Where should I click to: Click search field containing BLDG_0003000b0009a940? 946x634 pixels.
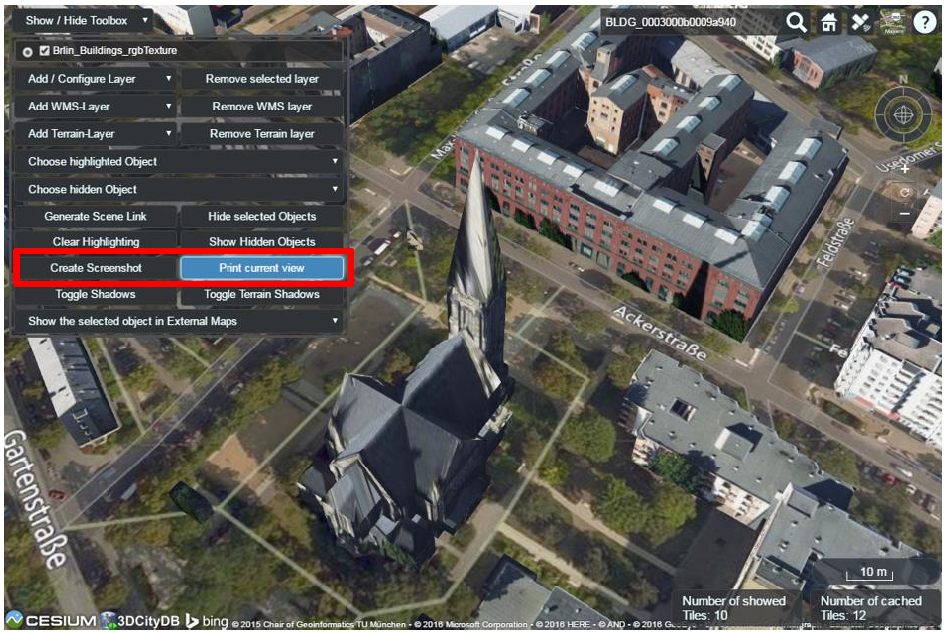pos(691,22)
